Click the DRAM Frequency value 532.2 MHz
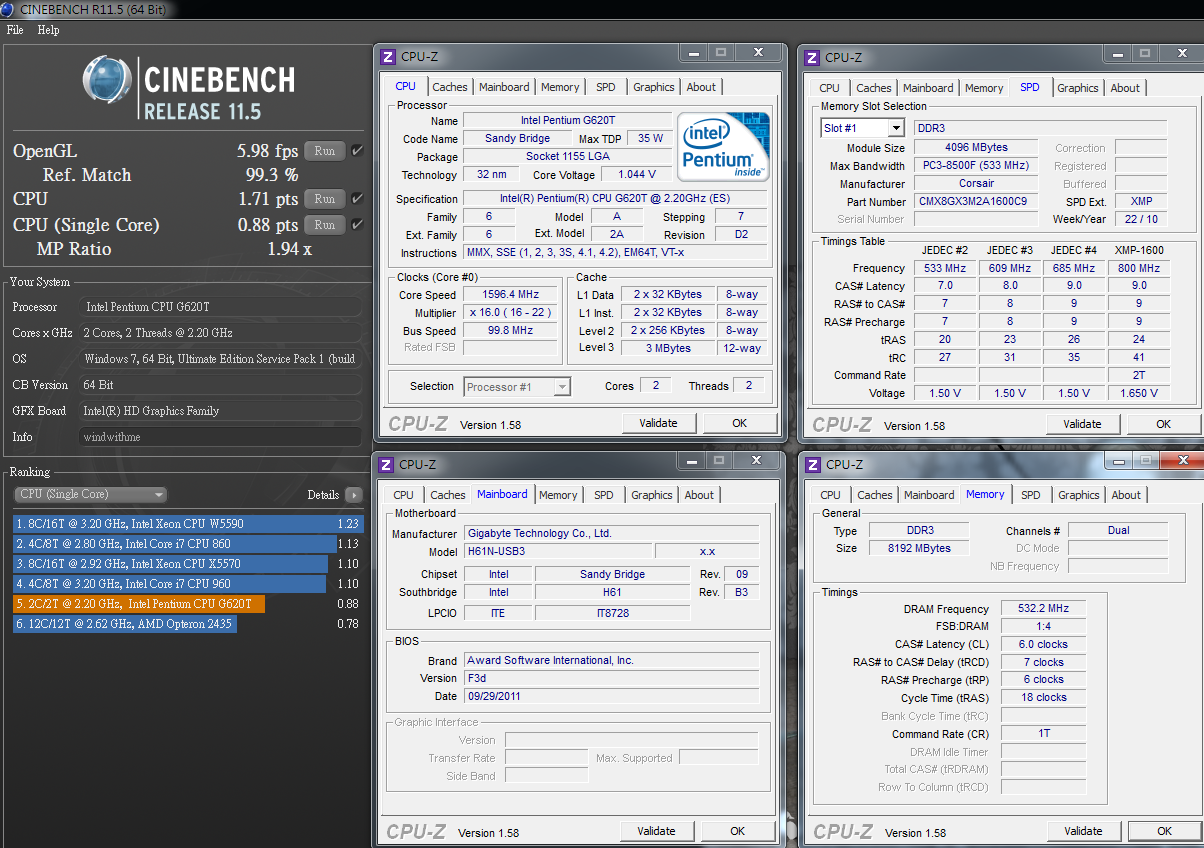Screen dimensions: 1204x848 pos(1042,609)
